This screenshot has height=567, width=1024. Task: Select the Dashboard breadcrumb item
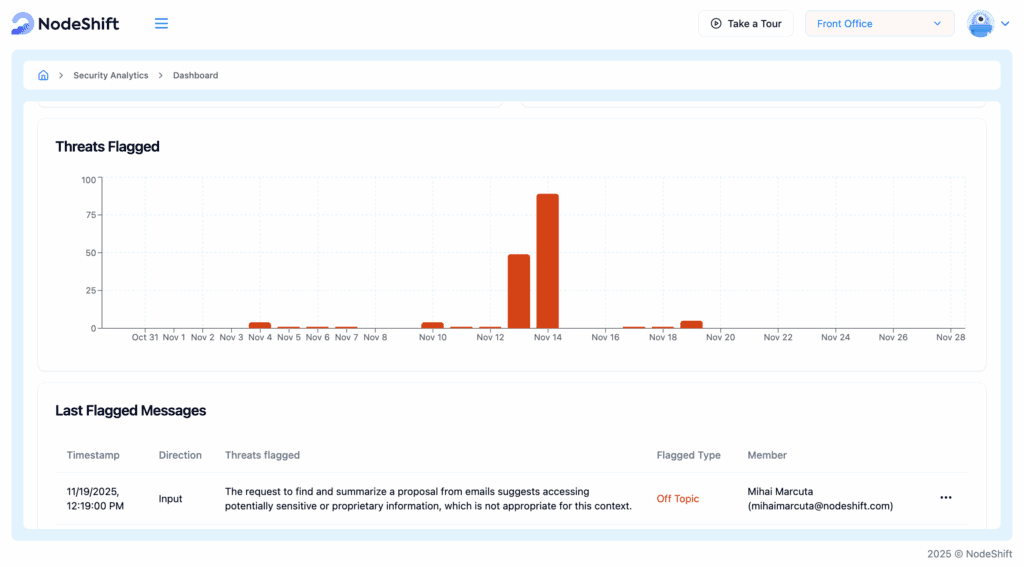click(x=195, y=75)
